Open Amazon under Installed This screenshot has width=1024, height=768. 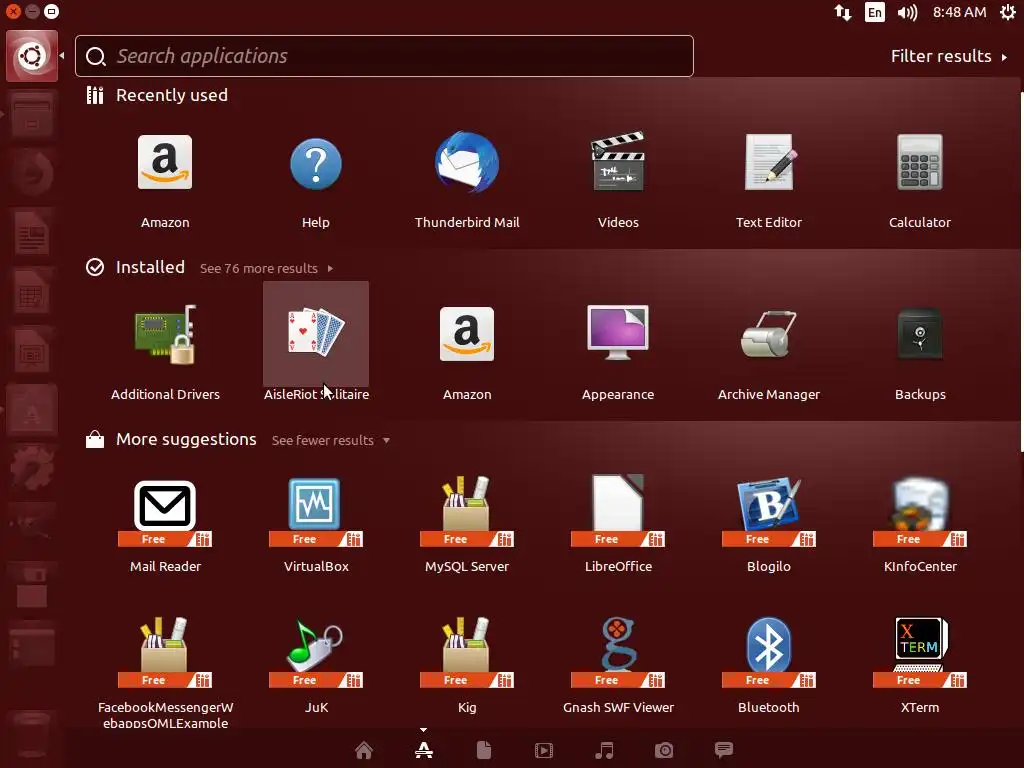click(467, 334)
